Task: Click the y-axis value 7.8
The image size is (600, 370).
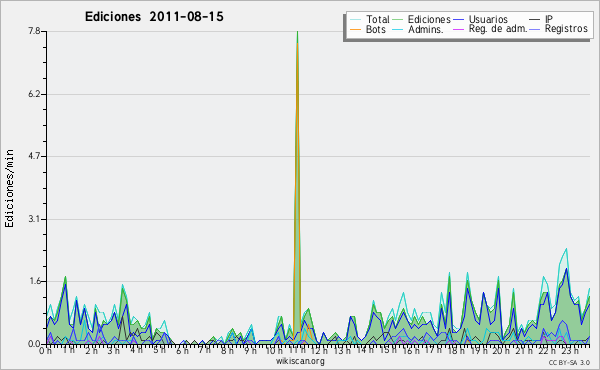Action: click(x=34, y=31)
